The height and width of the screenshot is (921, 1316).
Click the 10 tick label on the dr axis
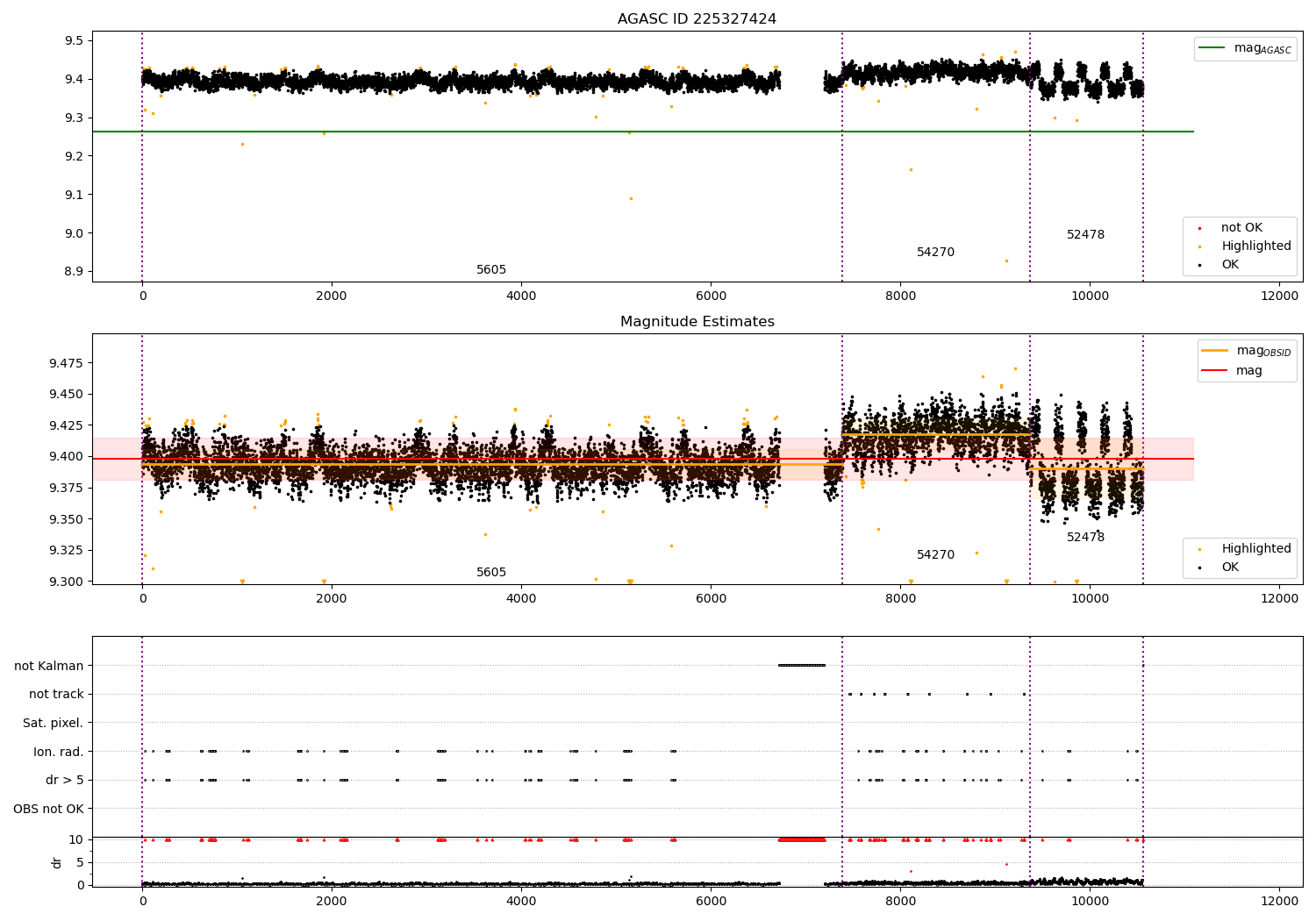point(77,839)
